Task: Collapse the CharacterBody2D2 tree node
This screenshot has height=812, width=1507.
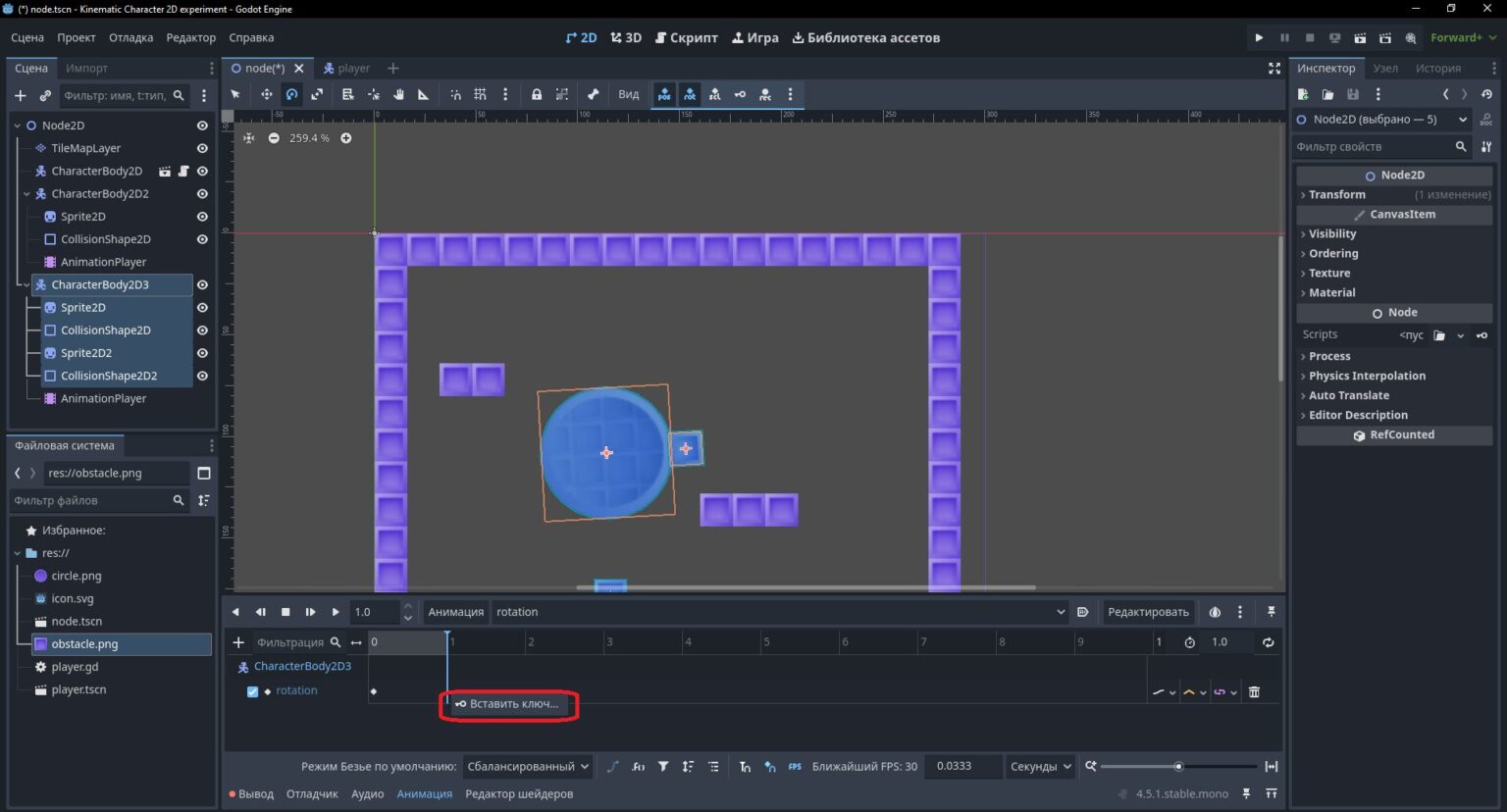Action: coord(26,194)
